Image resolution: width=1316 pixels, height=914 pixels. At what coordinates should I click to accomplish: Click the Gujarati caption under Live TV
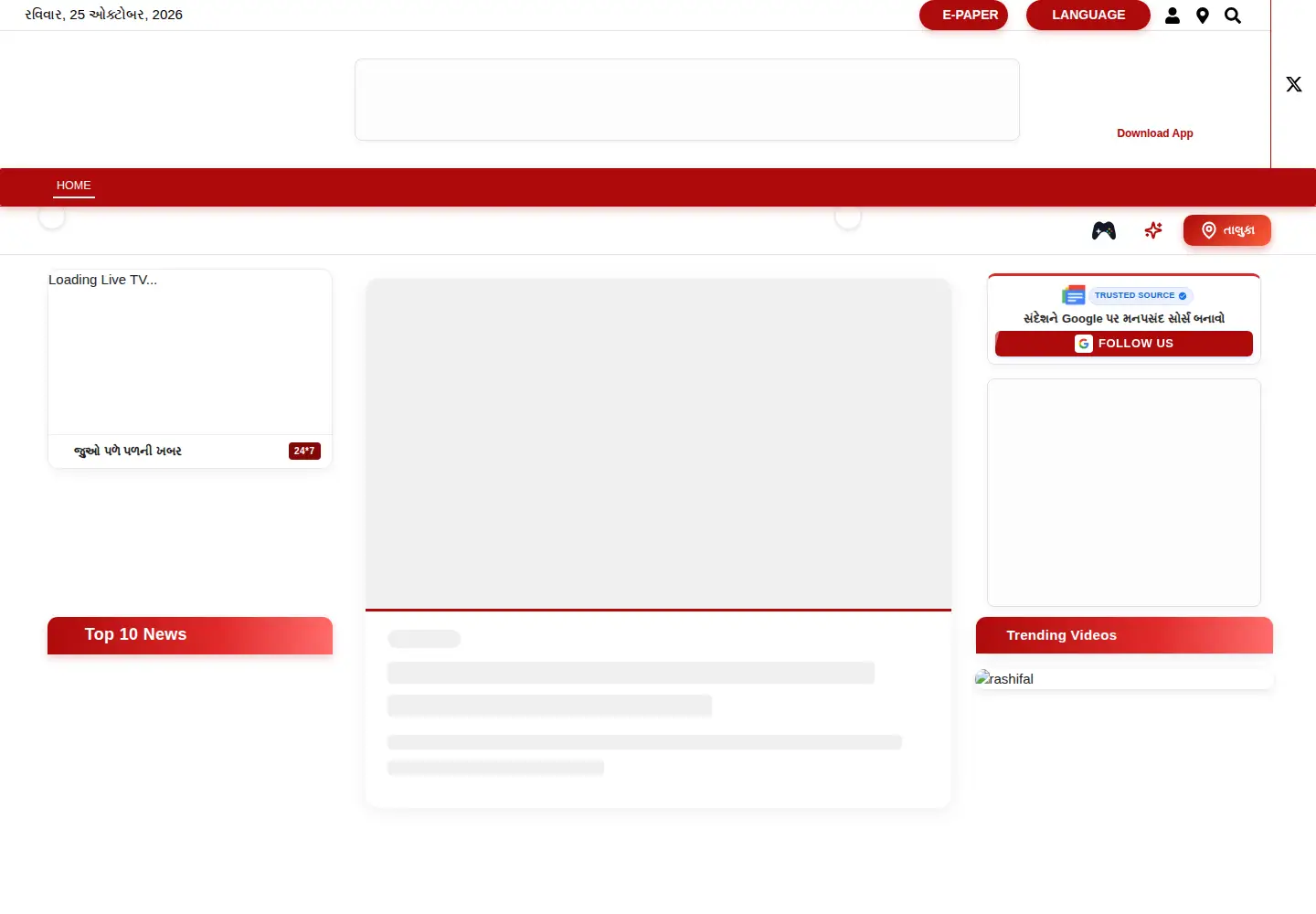point(128,451)
